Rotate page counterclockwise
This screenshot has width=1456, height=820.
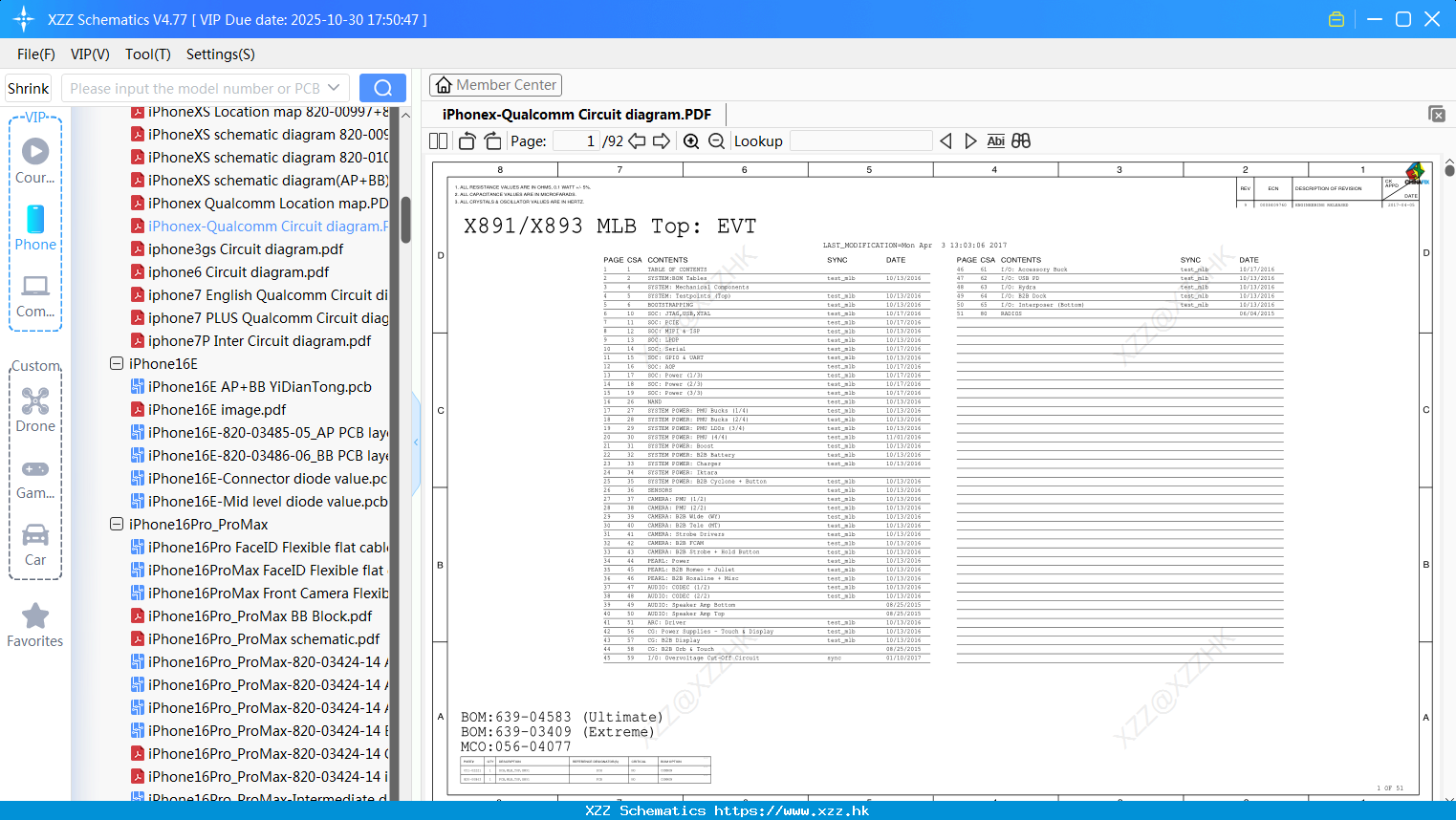pyautogui.click(x=467, y=141)
